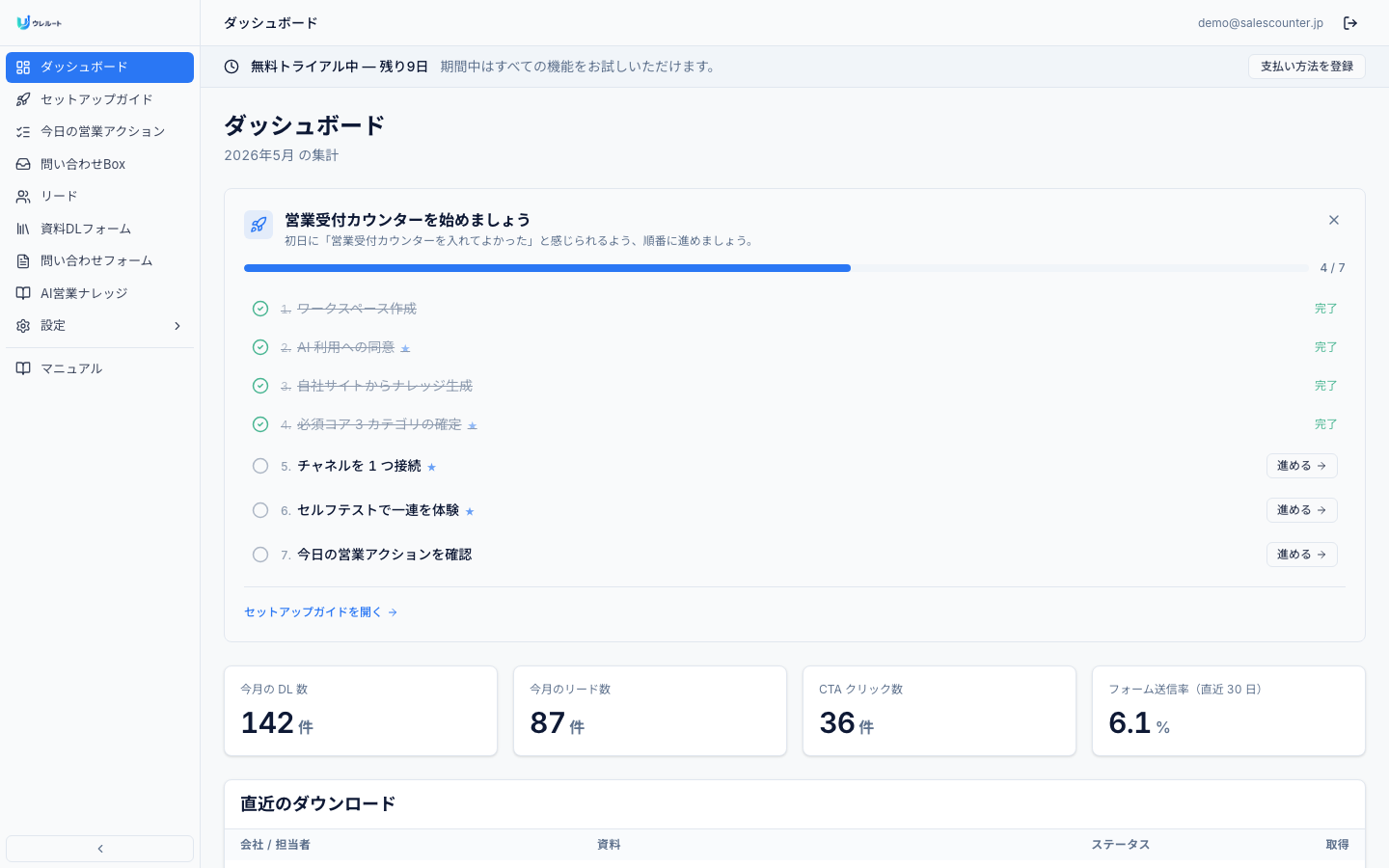Toggle the circle for 今日の営業アクションを確認 step
Viewport: 1389px width, 868px height.
(x=260, y=555)
